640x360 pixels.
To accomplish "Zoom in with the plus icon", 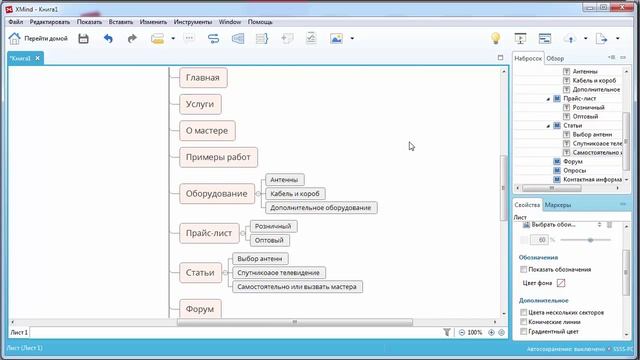I will [491, 332].
